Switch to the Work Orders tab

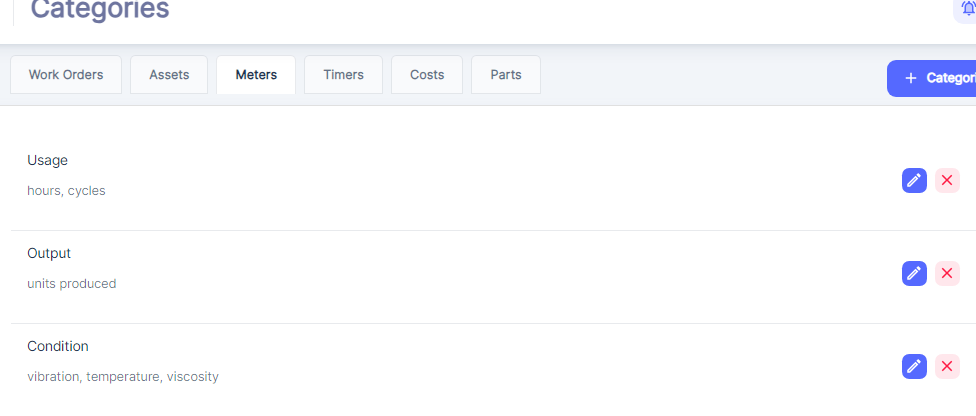click(66, 75)
